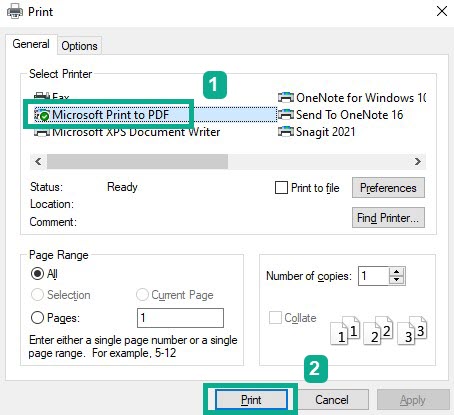
Task: Select OneNote for Windows 10 printer icon
Action: pos(286,98)
